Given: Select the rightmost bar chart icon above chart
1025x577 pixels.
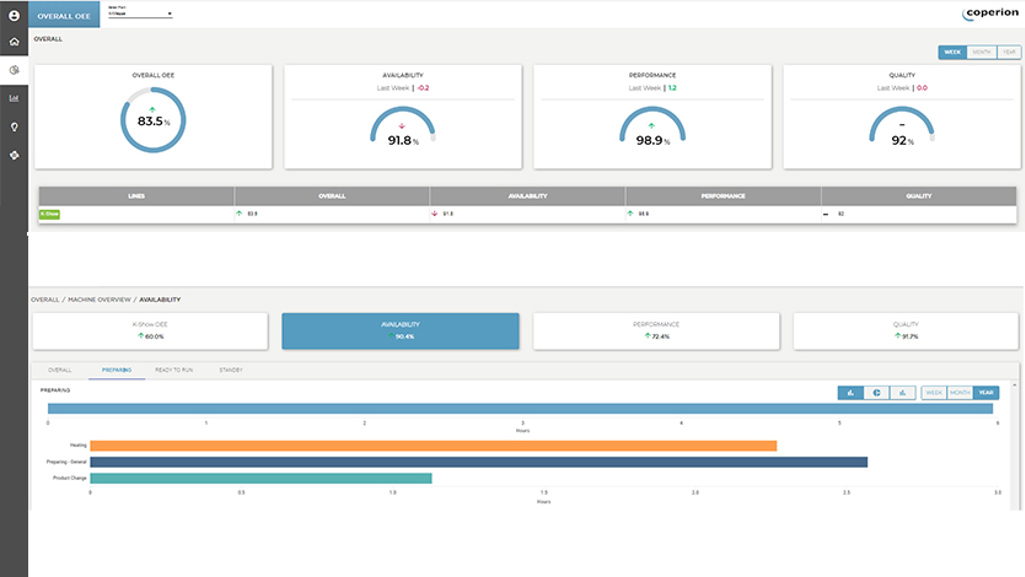Looking at the screenshot, I should [x=903, y=392].
